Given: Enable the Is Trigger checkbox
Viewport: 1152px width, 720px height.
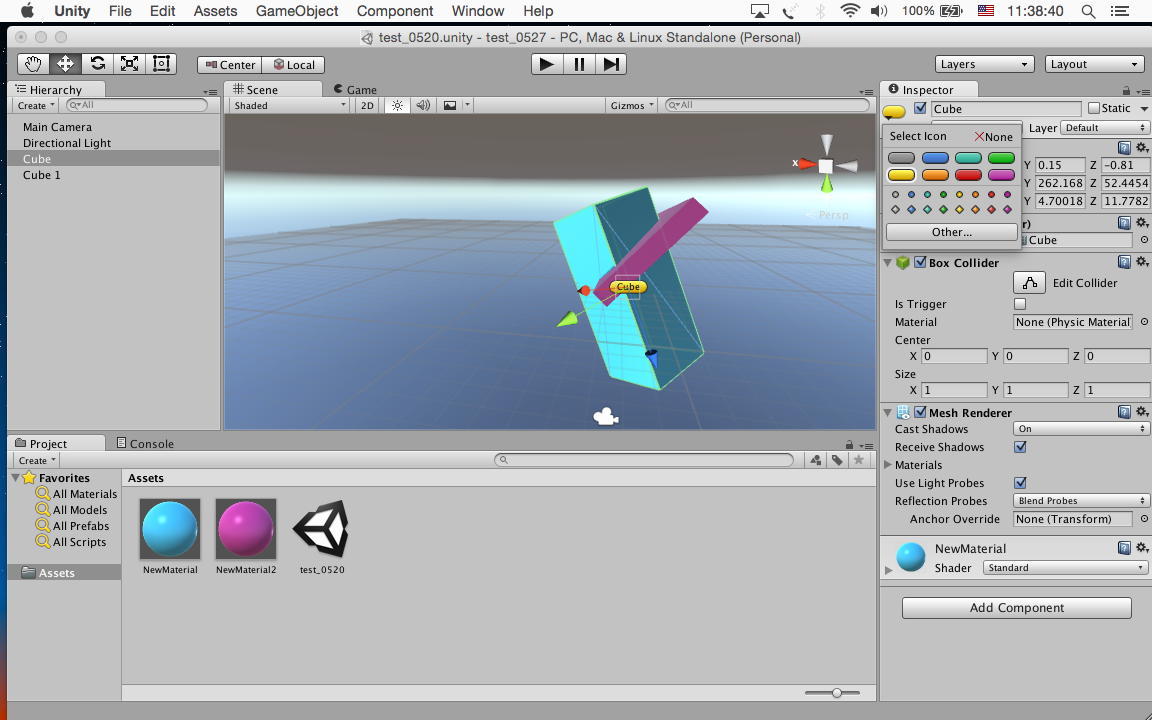Looking at the screenshot, I should click(1020, 304).
